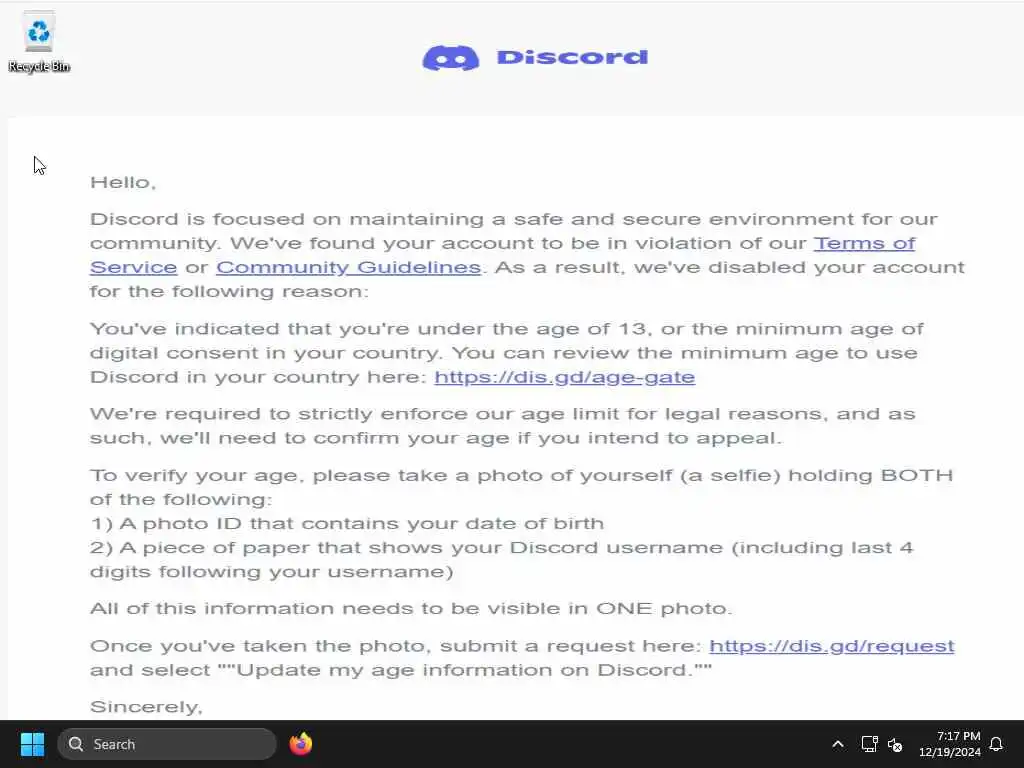Click the muted volume tray icon
Viewport: 1024px width, 768px height.
click(895, 744)
